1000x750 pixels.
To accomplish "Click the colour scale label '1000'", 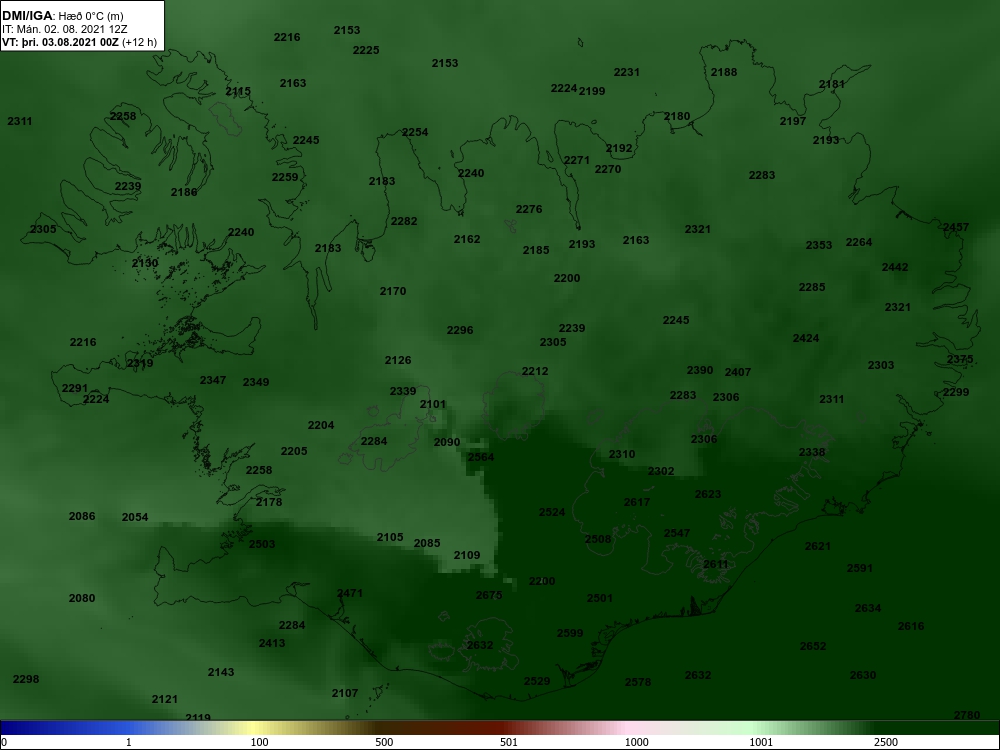I will 636,742.
